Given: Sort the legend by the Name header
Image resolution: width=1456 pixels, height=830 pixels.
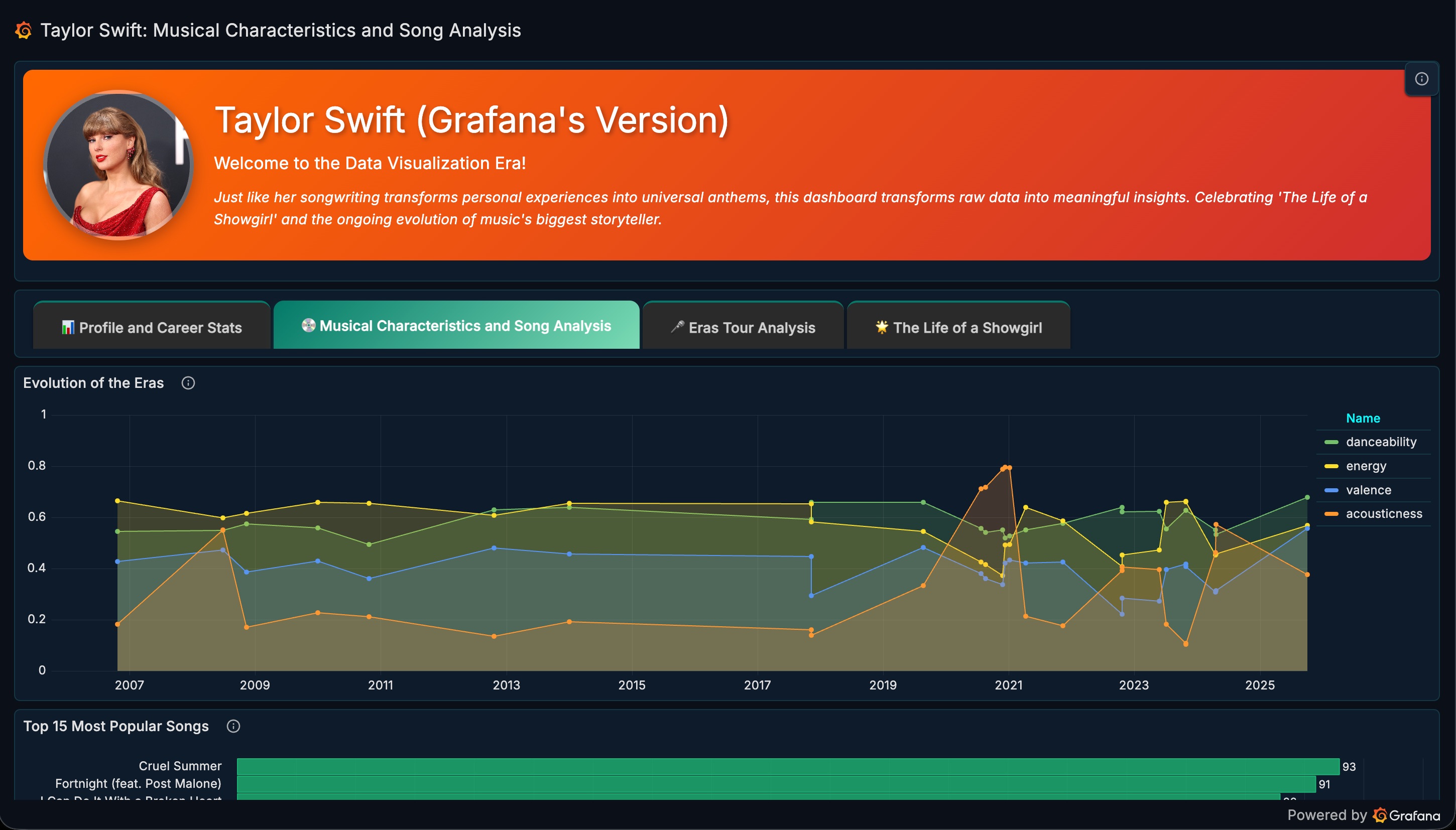Looking at the screenshot, I should coord(1363,418).
